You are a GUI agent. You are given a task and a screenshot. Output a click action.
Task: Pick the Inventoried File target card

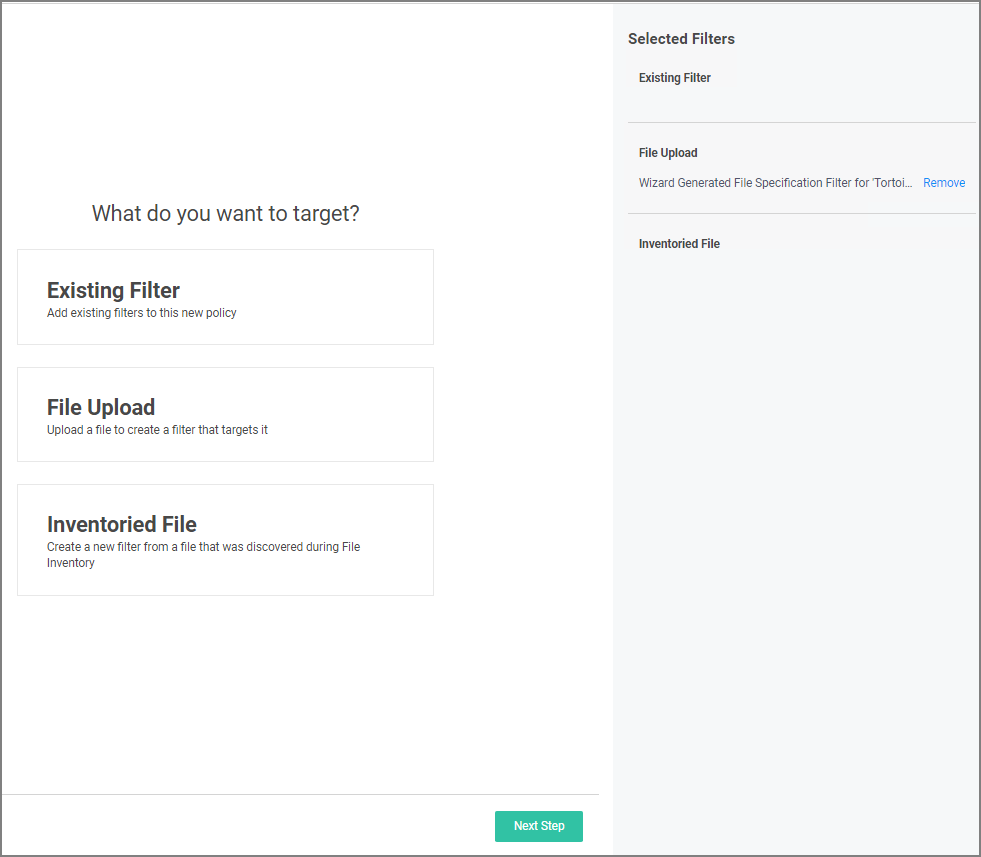tap(225, 540)
